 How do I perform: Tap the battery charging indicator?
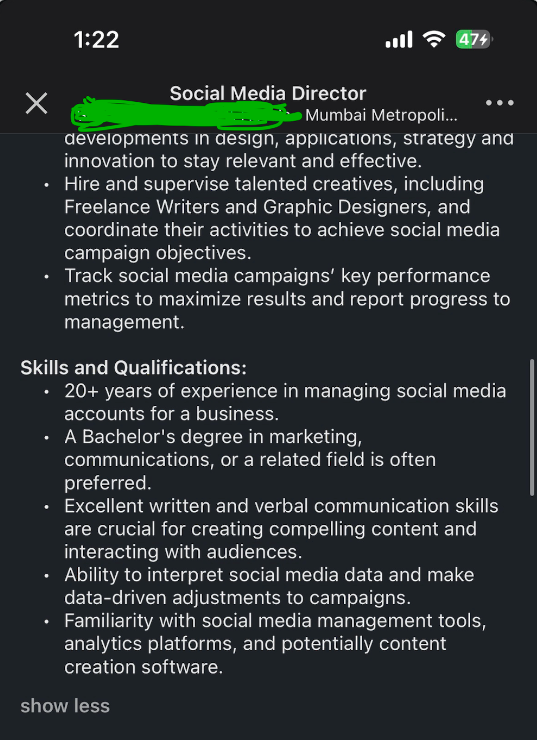[x=474, y=40]
